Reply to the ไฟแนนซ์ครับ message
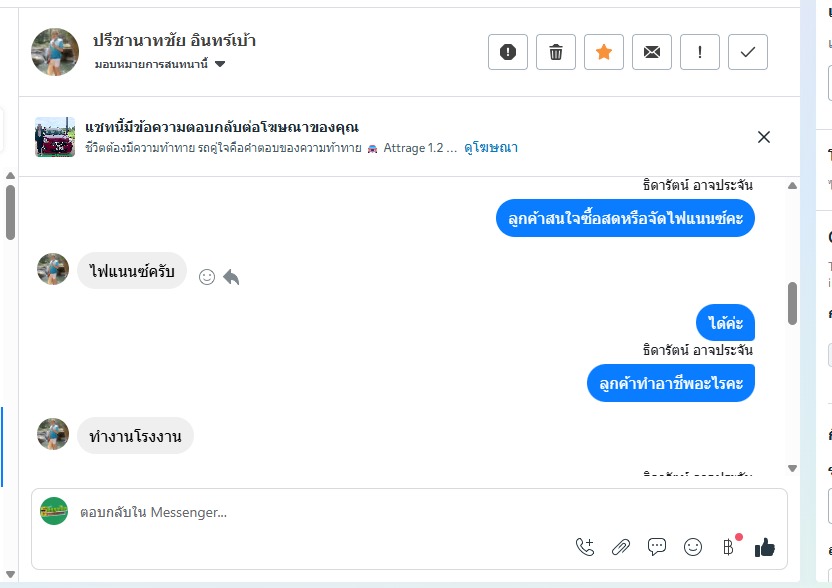832x588 pixels. pos(231,277)
